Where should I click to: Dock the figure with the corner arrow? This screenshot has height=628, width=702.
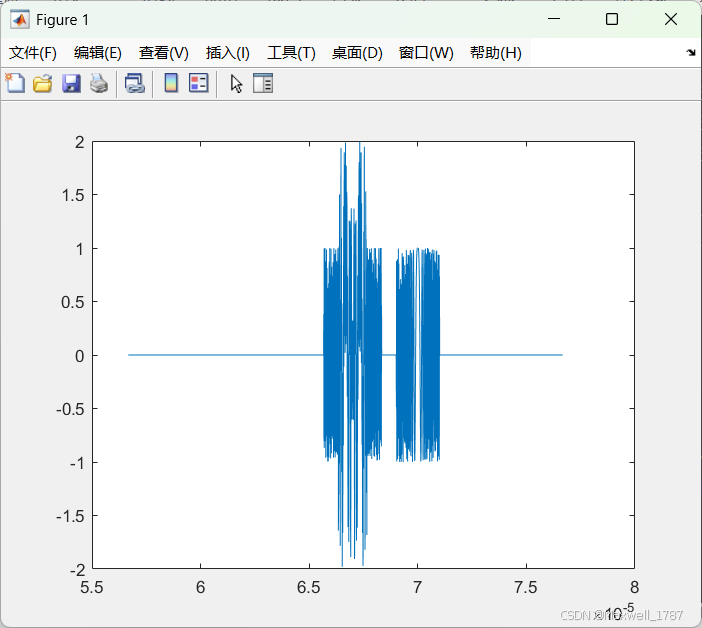point(691,52)
